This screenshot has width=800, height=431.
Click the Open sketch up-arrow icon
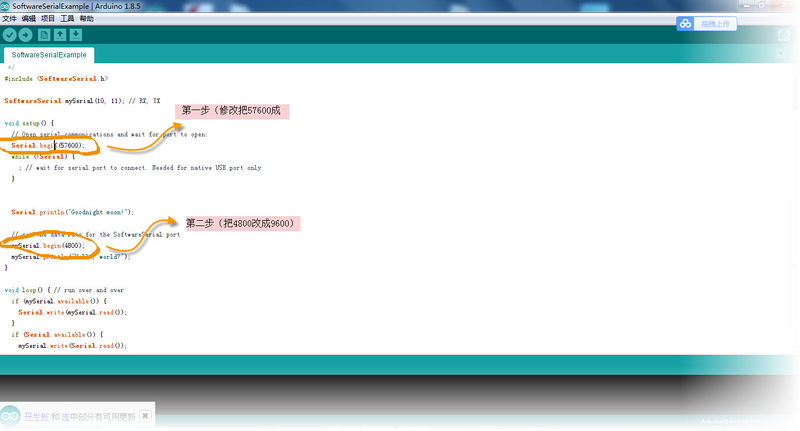point(60,35)
